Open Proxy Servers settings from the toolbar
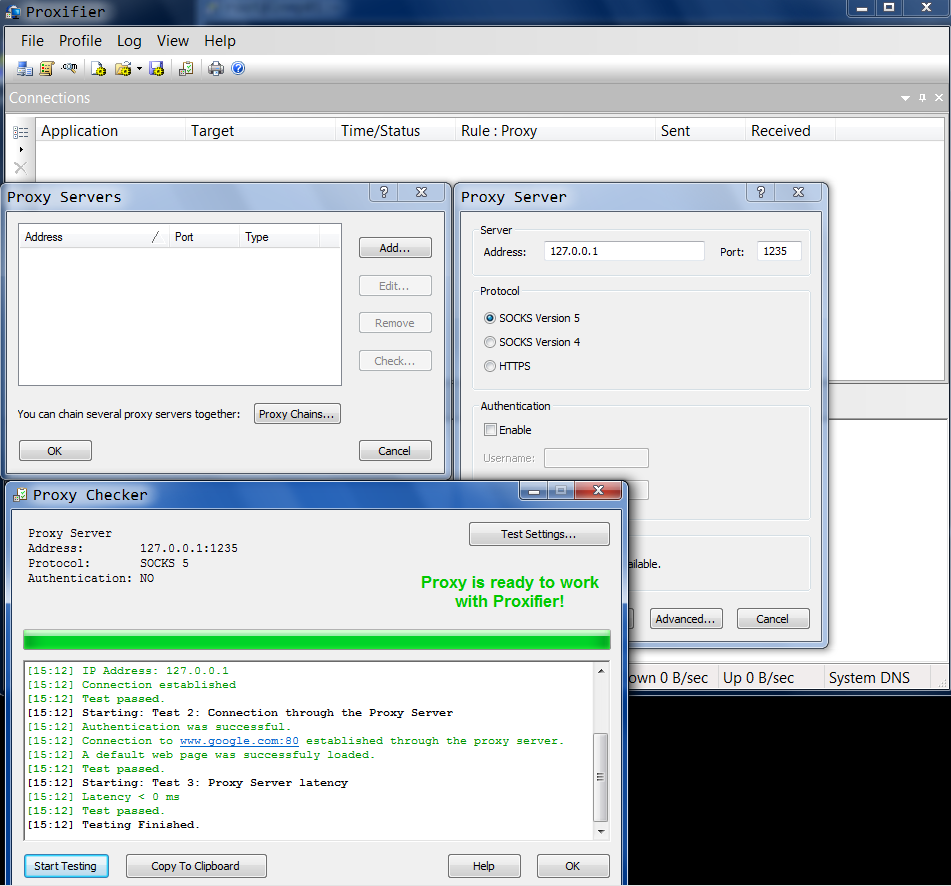 coord(25,69)
